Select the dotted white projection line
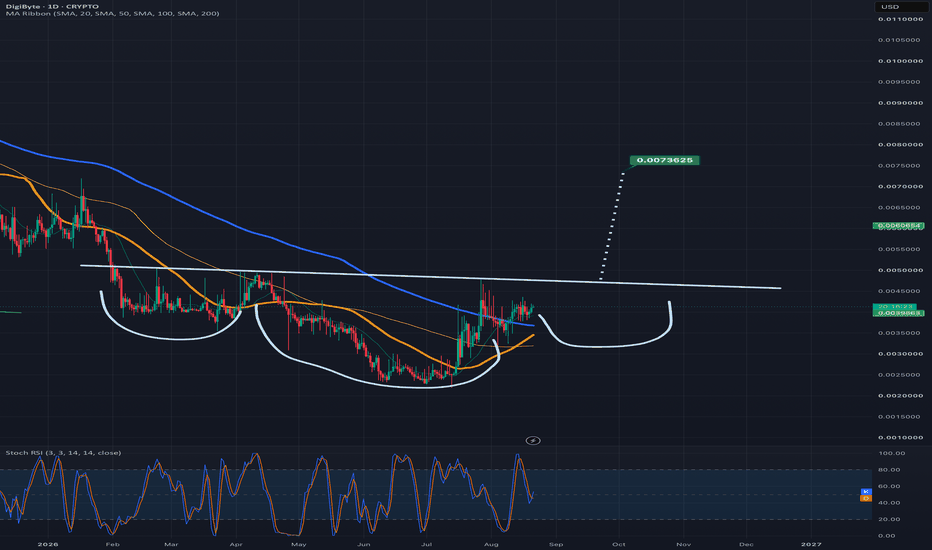 [612, 226]
